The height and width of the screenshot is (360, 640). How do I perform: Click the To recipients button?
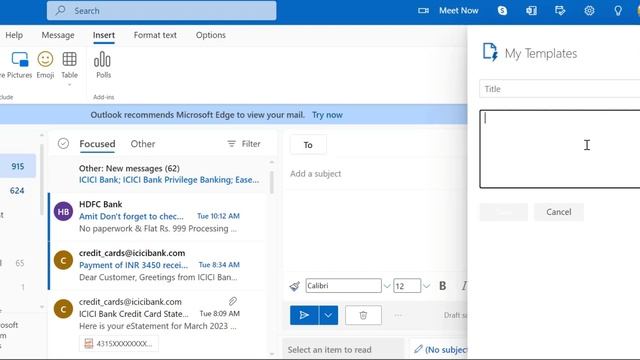pos(308,145)
